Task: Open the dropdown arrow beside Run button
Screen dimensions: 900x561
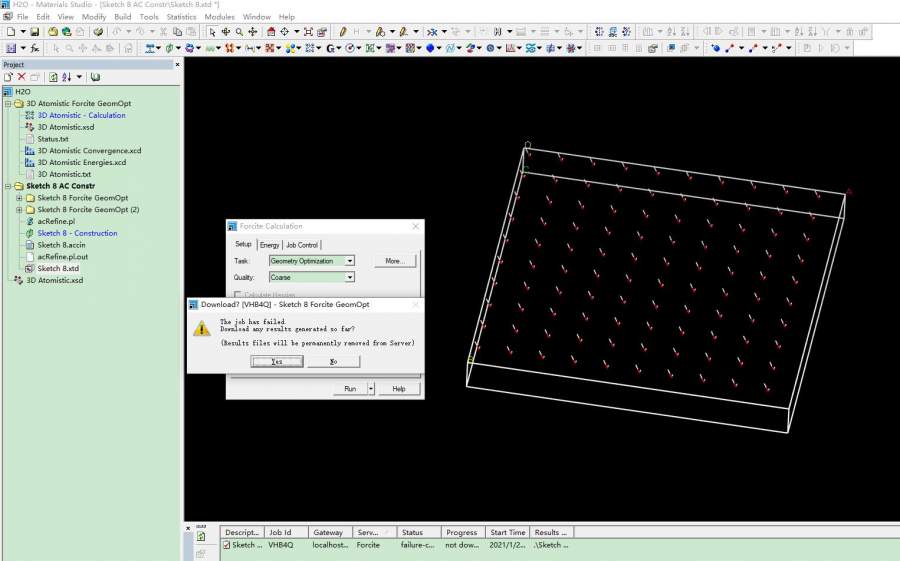Action: click(x=371, y=388)
